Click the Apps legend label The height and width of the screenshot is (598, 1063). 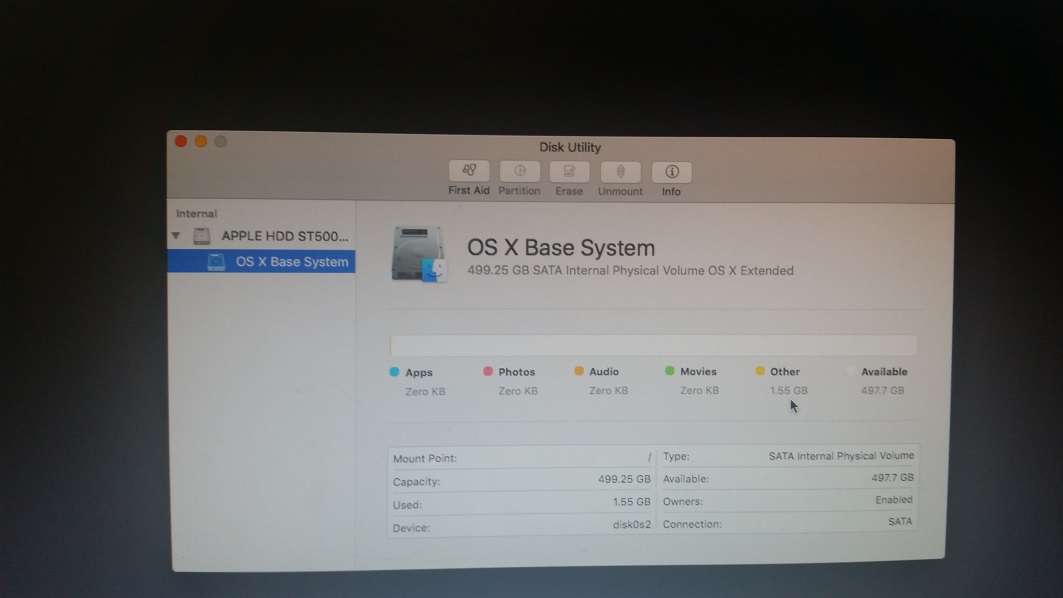point(419,372)
